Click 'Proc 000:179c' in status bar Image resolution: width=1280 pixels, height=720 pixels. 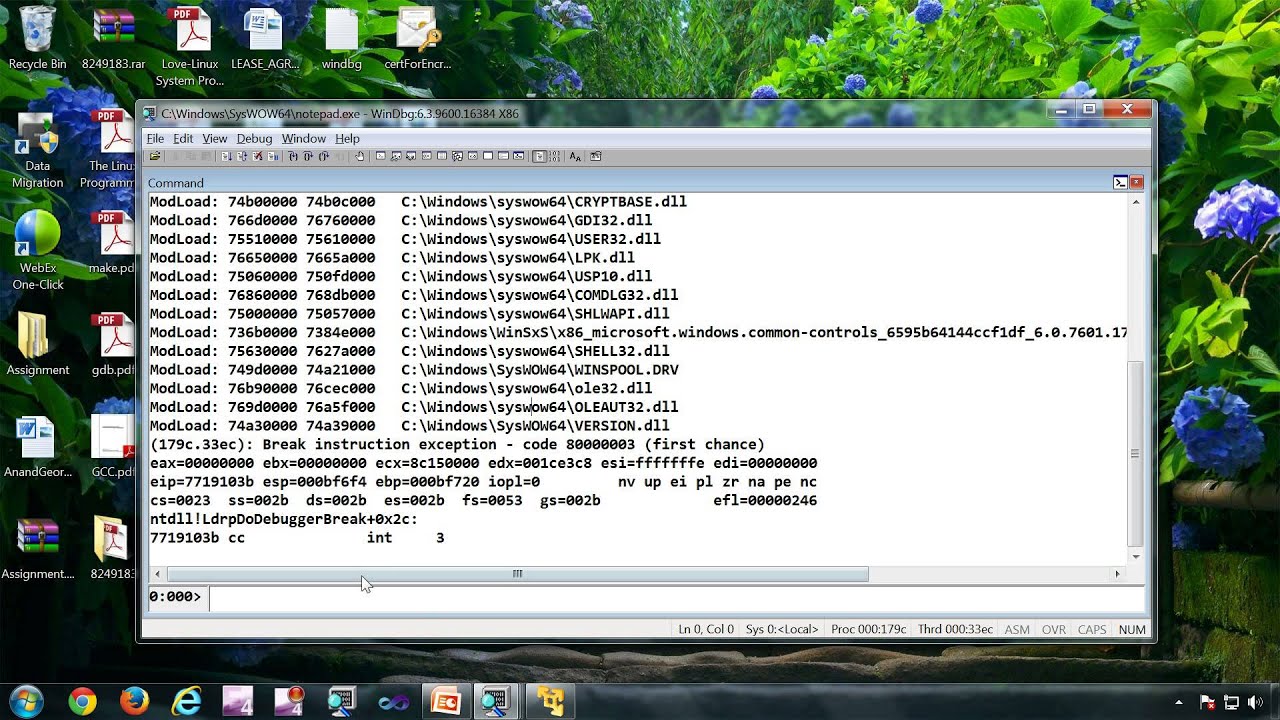tap(868, 629)
